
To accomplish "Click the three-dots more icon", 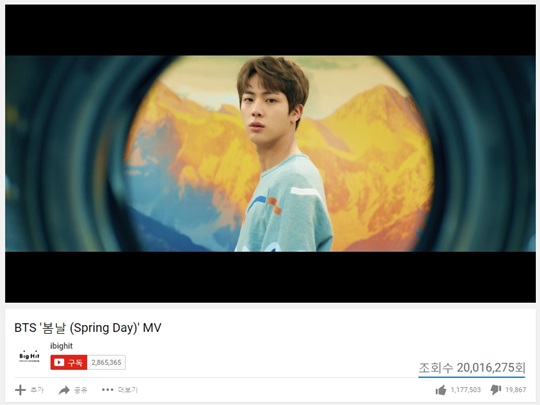I will 107,390.
